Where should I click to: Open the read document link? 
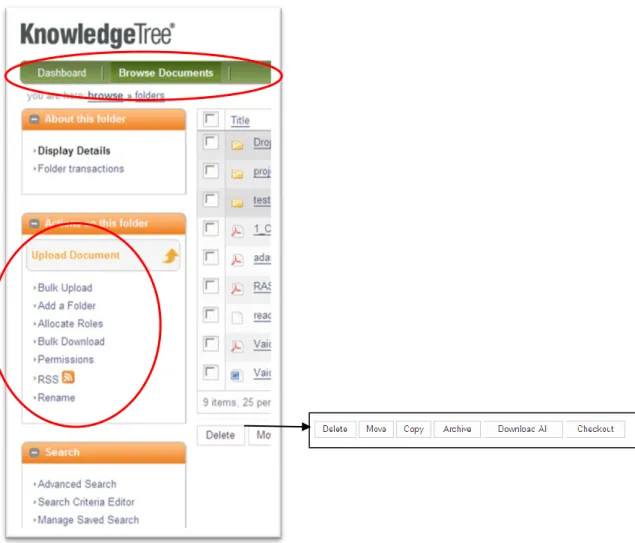262,315
